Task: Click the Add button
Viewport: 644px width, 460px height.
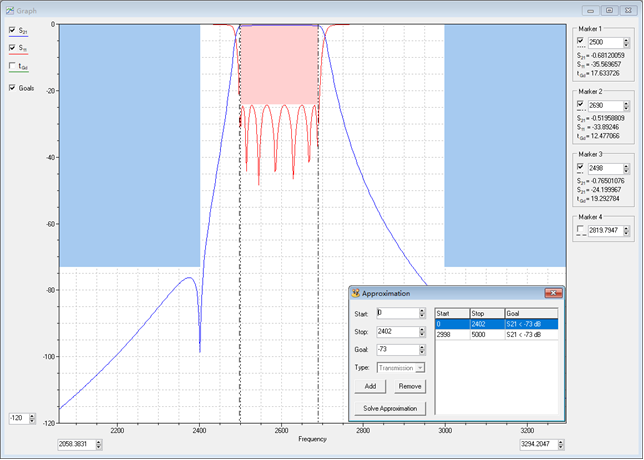Action: click(x=369, y=386)
